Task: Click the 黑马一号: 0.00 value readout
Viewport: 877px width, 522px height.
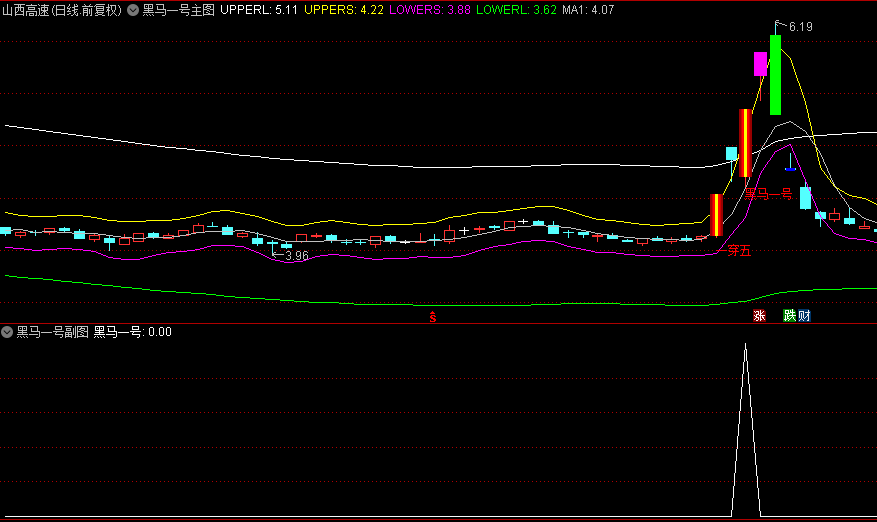Action: pyautogui.click(x=133, y=332)
